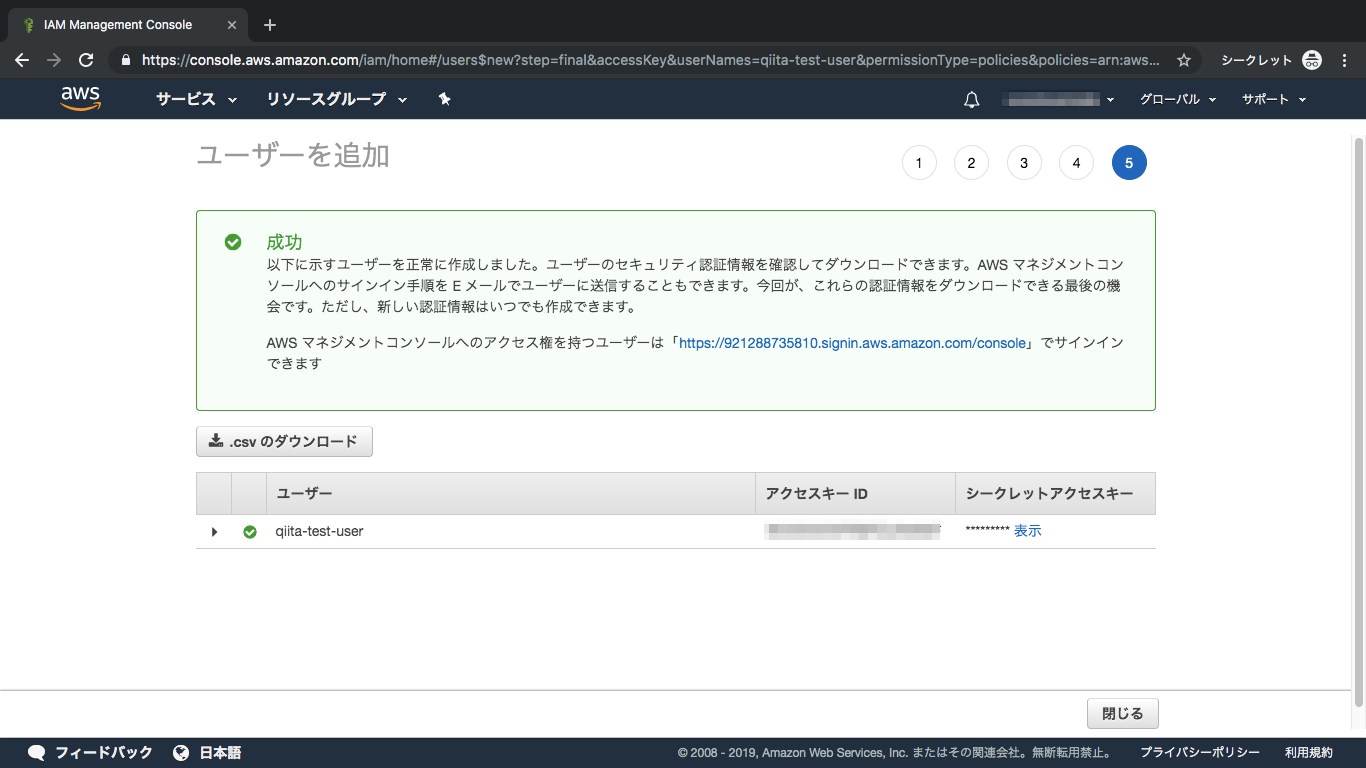Bookmark this page with the star icon
The height and width of the screenshot is (768, 1366).
(1184, 60)
